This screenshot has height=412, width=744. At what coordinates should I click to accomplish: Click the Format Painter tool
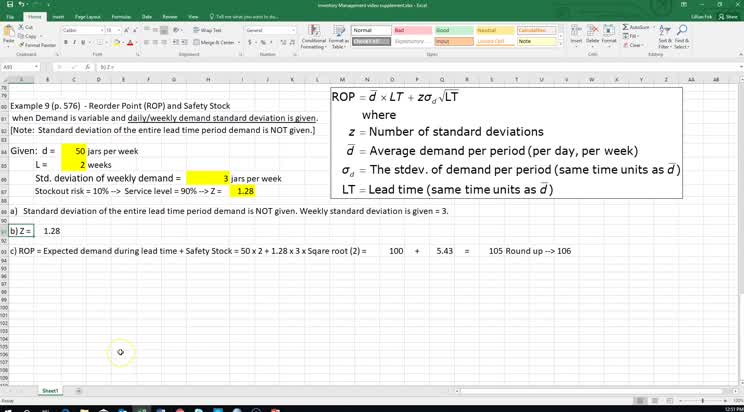[x=39, y=45]
